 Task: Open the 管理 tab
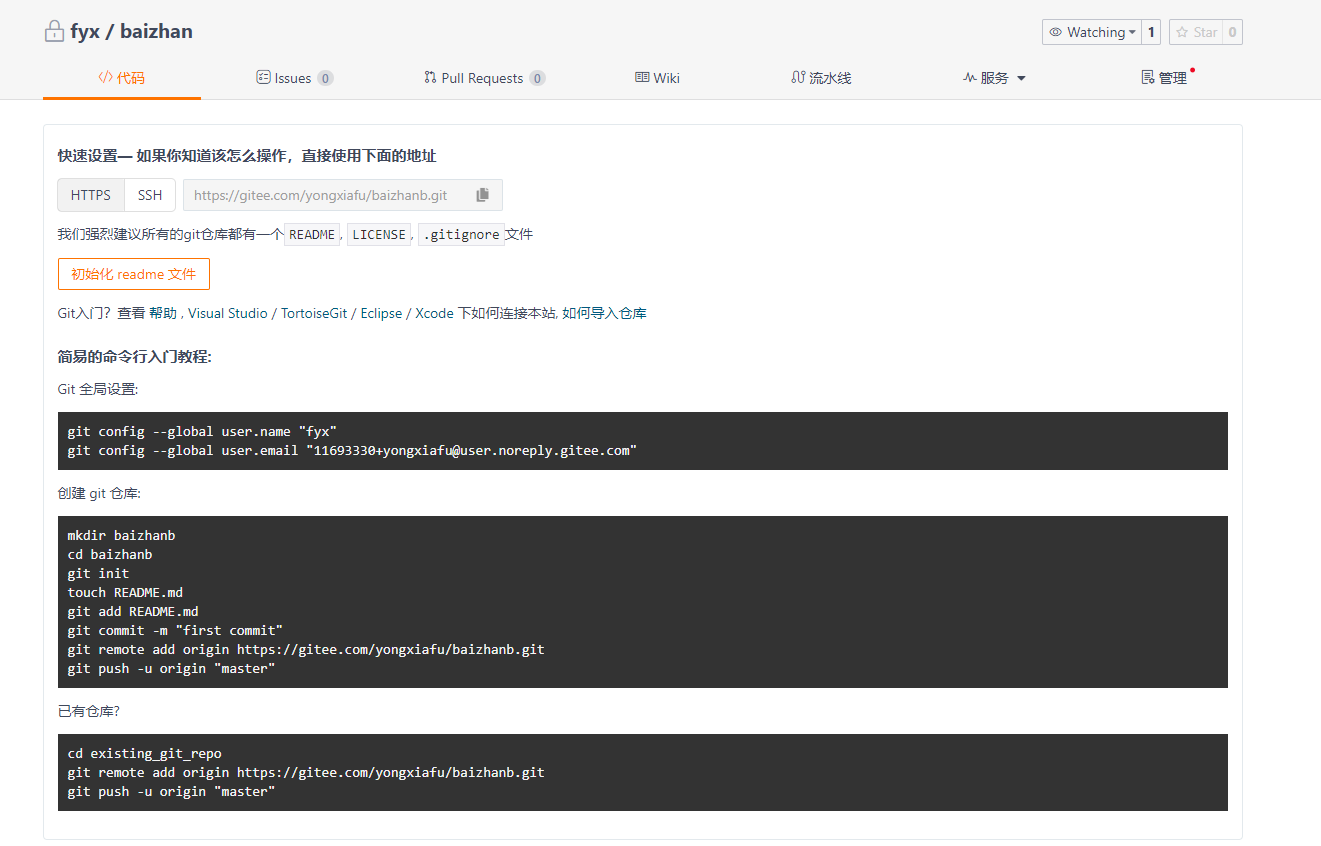pyautogui.click(x=1166, y=78)
